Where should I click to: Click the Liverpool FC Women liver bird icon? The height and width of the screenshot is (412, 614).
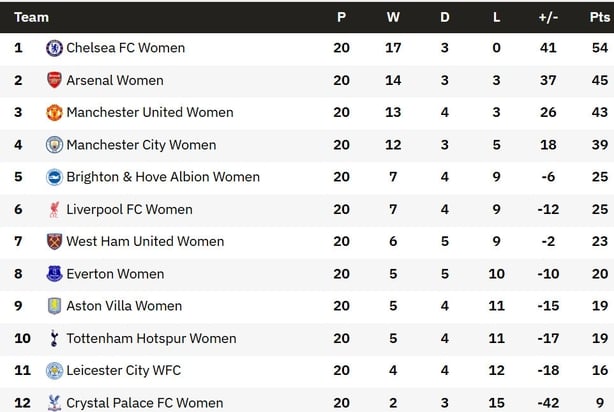point(54,210)
